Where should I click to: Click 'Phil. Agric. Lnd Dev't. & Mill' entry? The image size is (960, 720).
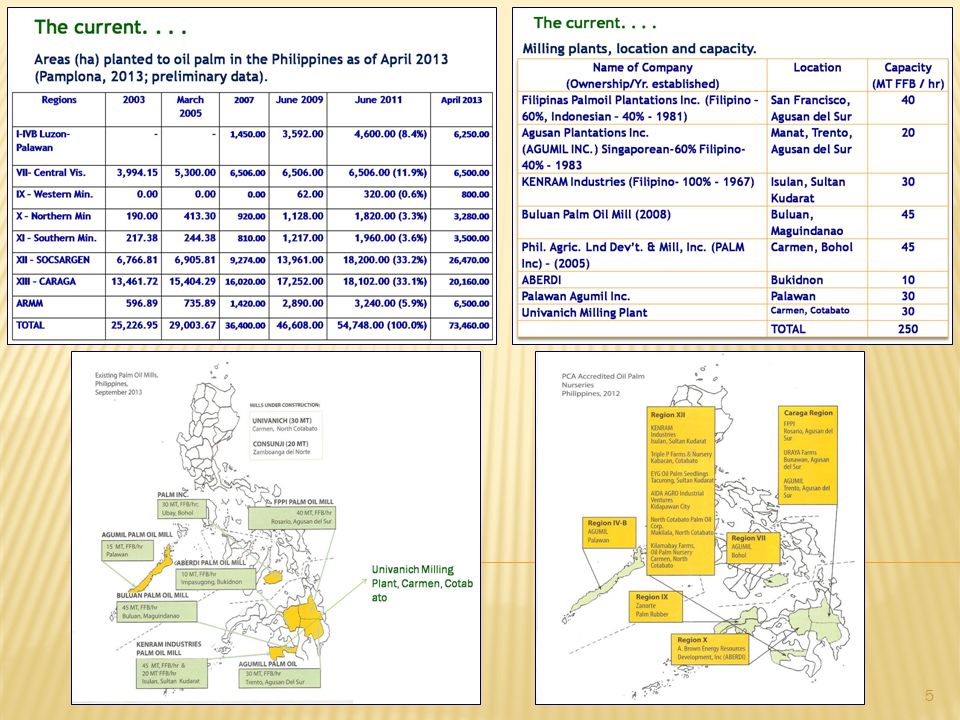632,255
